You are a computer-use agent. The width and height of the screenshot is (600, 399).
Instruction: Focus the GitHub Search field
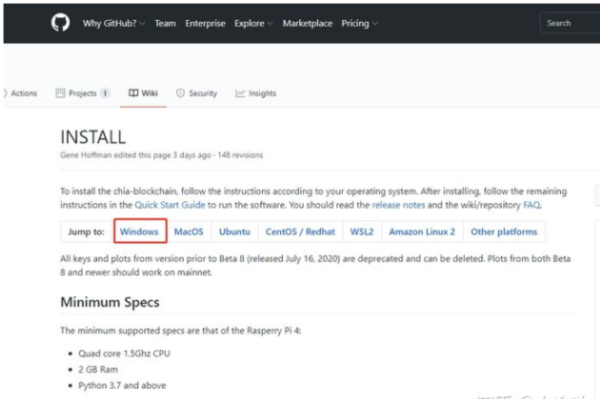click(x=570, y=23)
